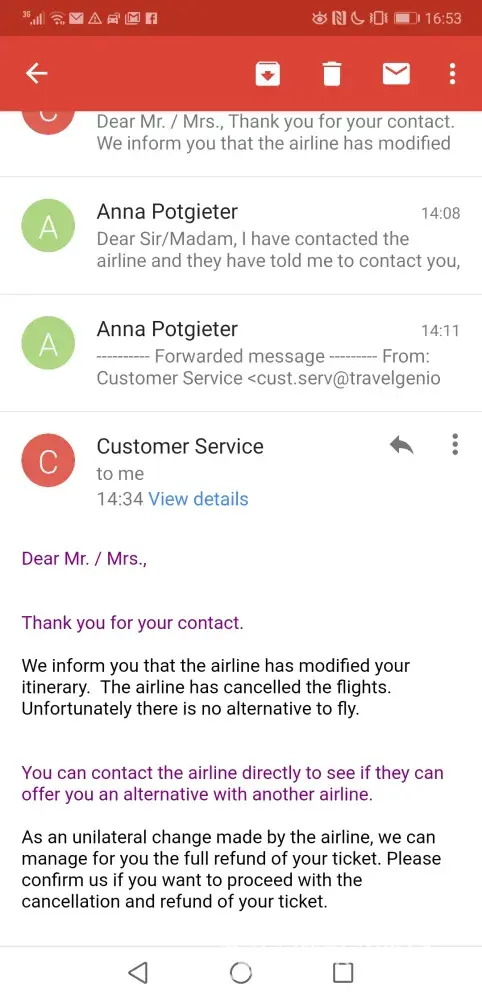Tap the status bar clock showing 16:53
This screenshot has width=482, height=1000.
[442, 18]
